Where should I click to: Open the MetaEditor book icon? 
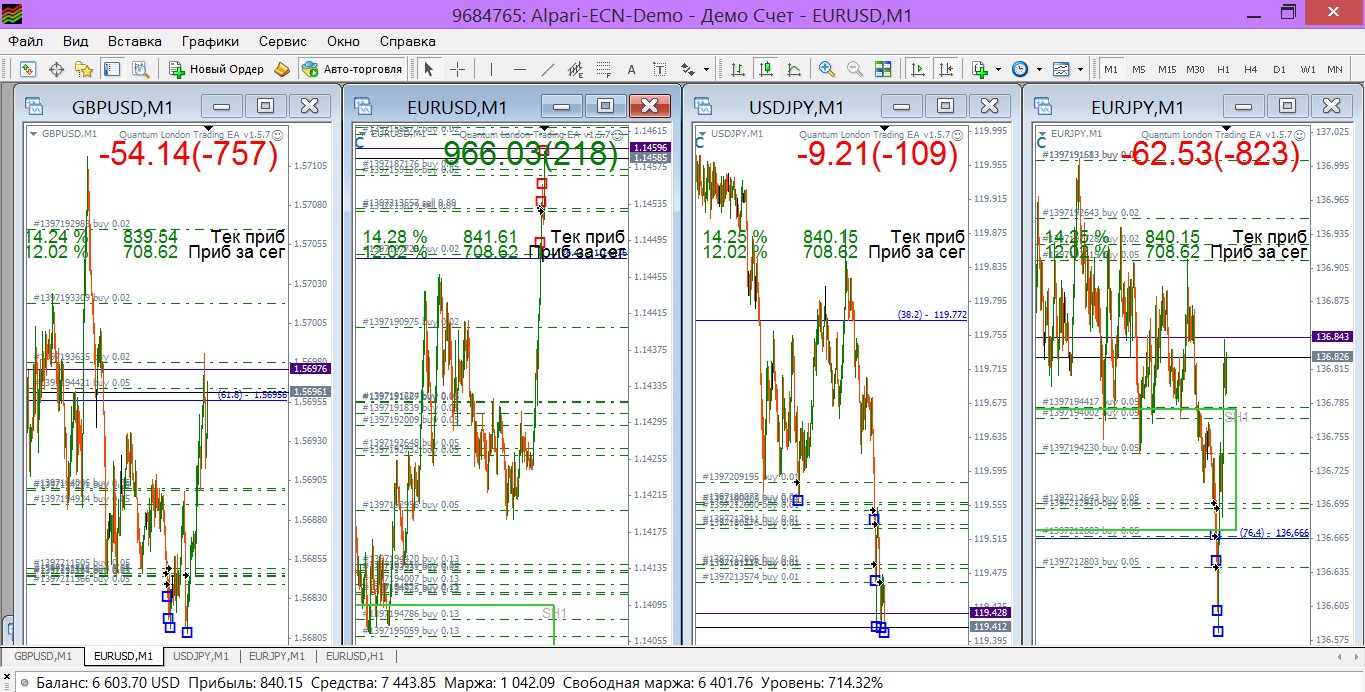pyautogui.click(x=282, y=69)
